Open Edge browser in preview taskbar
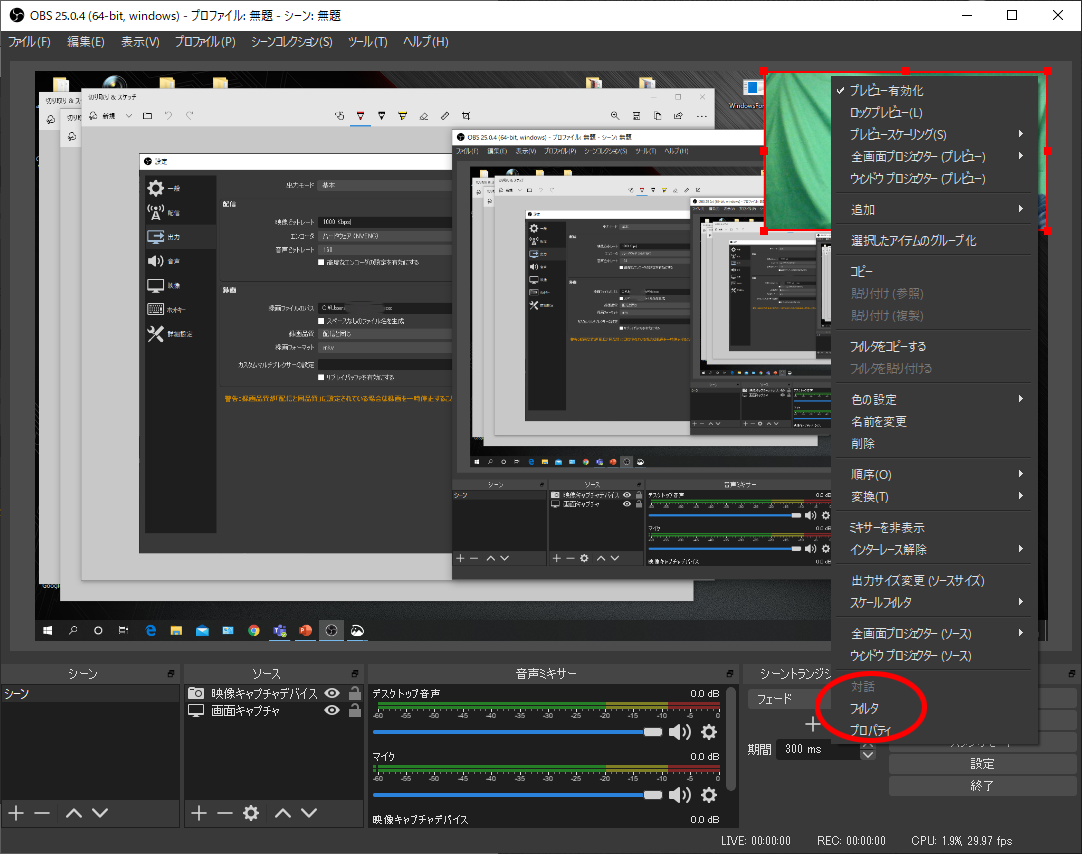 [x=150, y=630]
